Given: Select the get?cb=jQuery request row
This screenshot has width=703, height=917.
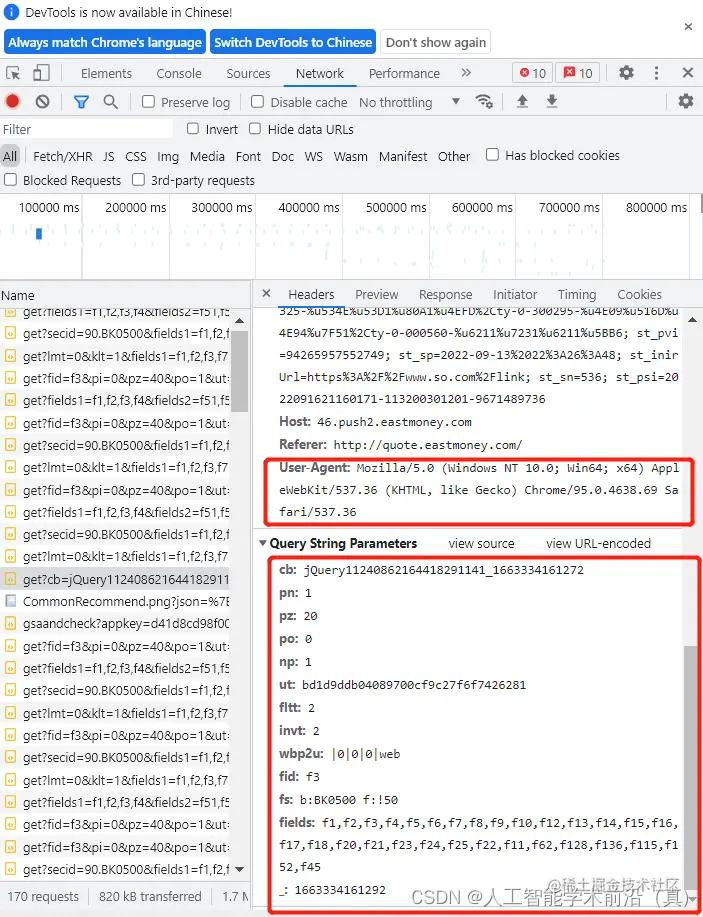Looking at the screenshot, I should [116, 579].
